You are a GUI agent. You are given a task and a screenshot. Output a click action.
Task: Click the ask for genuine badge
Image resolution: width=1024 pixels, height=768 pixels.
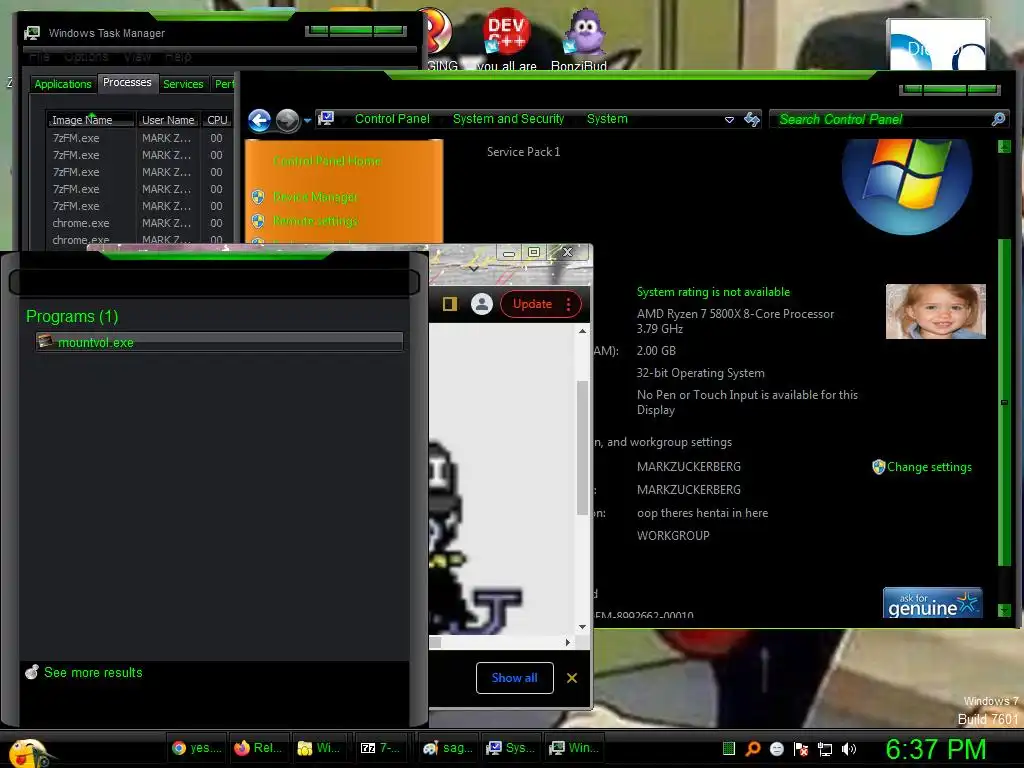point(933,602)
